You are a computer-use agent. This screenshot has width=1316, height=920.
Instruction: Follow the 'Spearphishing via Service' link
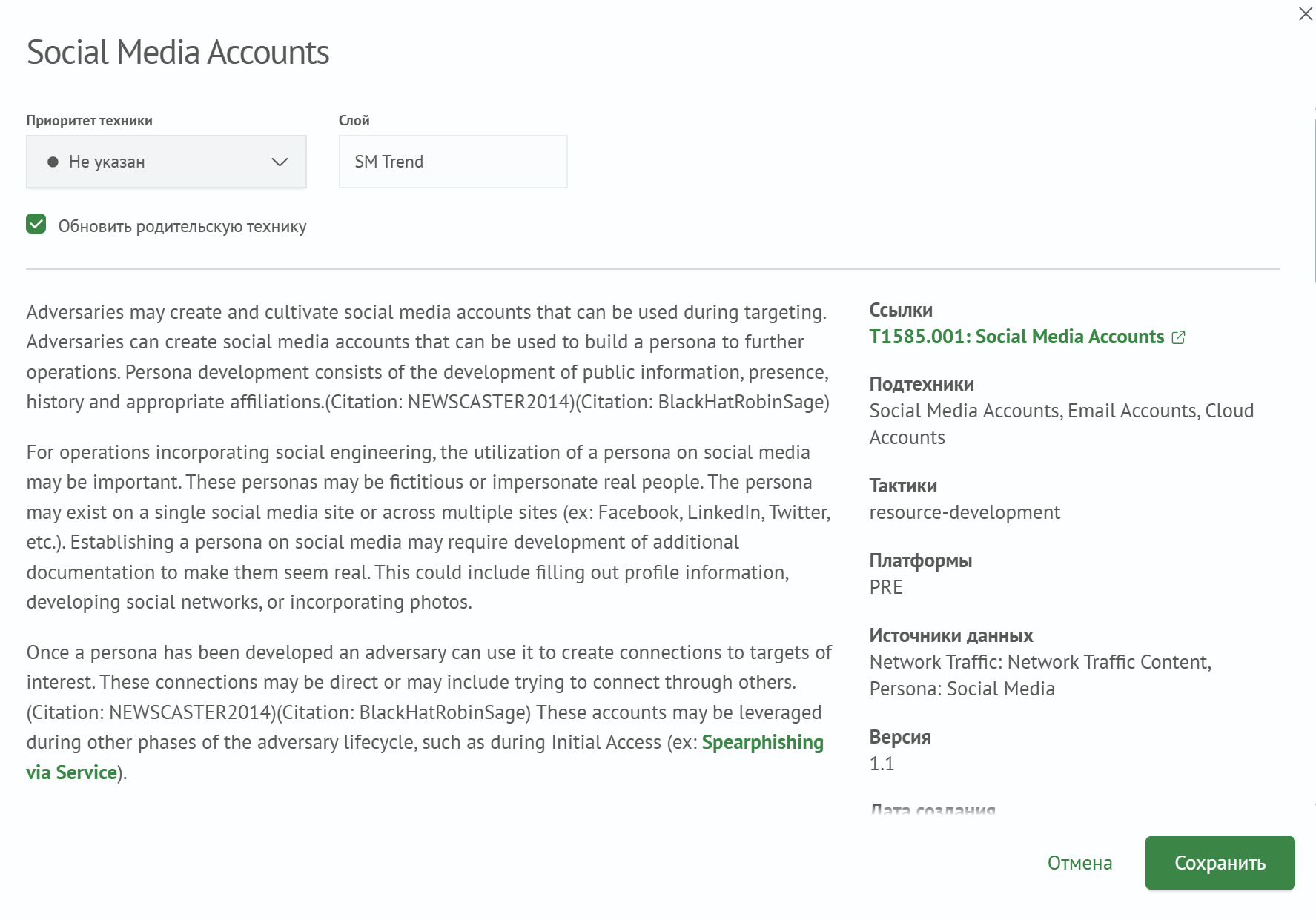(x=761, y=743)
